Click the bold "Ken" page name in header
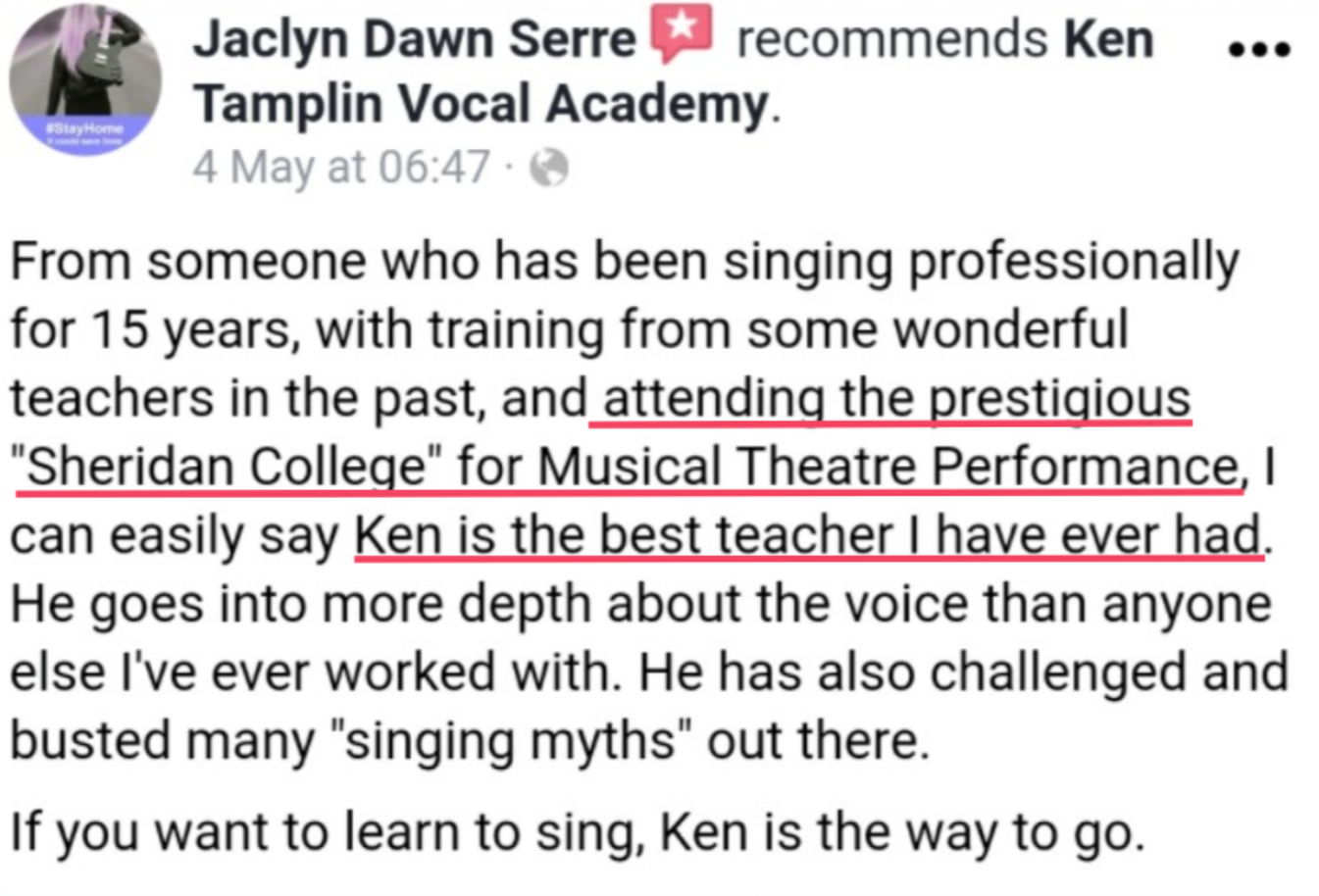The height and width of the screenshot is (896, 1319). [1108, 39]
